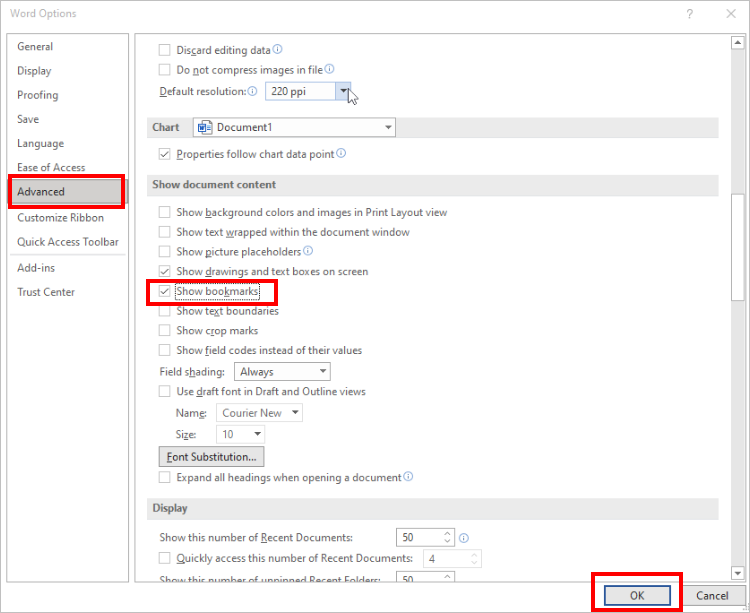Viewport: 750px width, 613px height.
Task: Open the draft font Size dropdown
Action: tap(241, 434)
